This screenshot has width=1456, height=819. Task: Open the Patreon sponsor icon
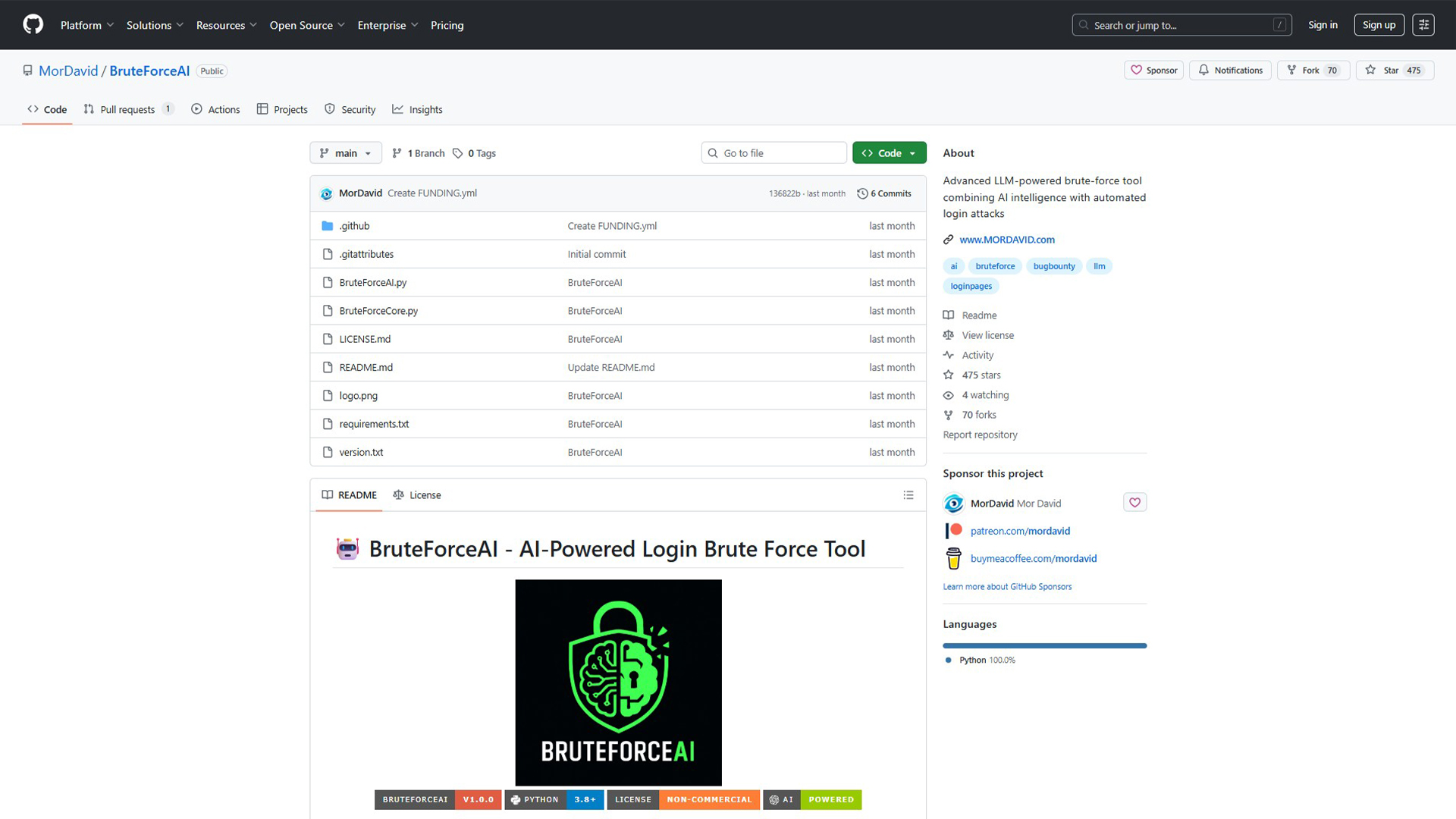(x=952, y=530)
